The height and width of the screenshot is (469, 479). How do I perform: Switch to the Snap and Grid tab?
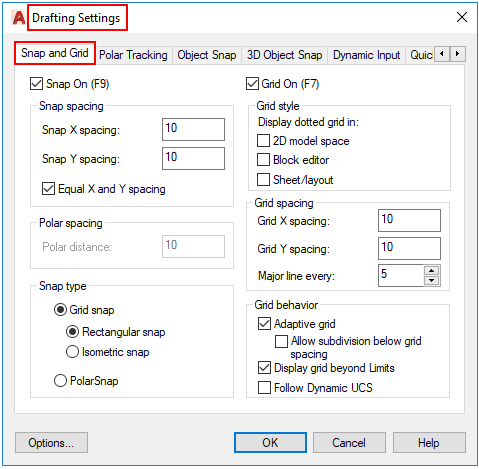55,53
